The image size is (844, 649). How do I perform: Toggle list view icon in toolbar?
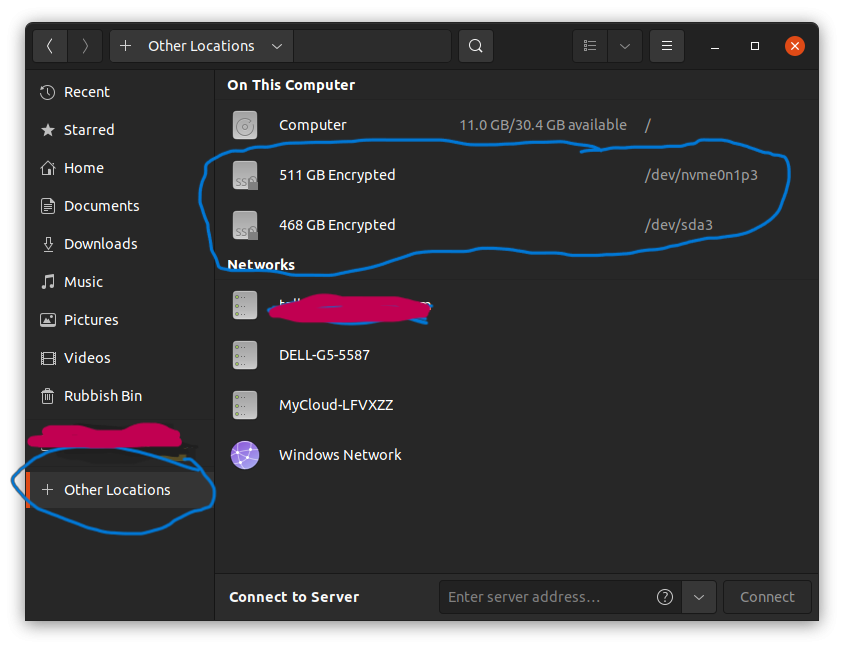tap(590, 46)
